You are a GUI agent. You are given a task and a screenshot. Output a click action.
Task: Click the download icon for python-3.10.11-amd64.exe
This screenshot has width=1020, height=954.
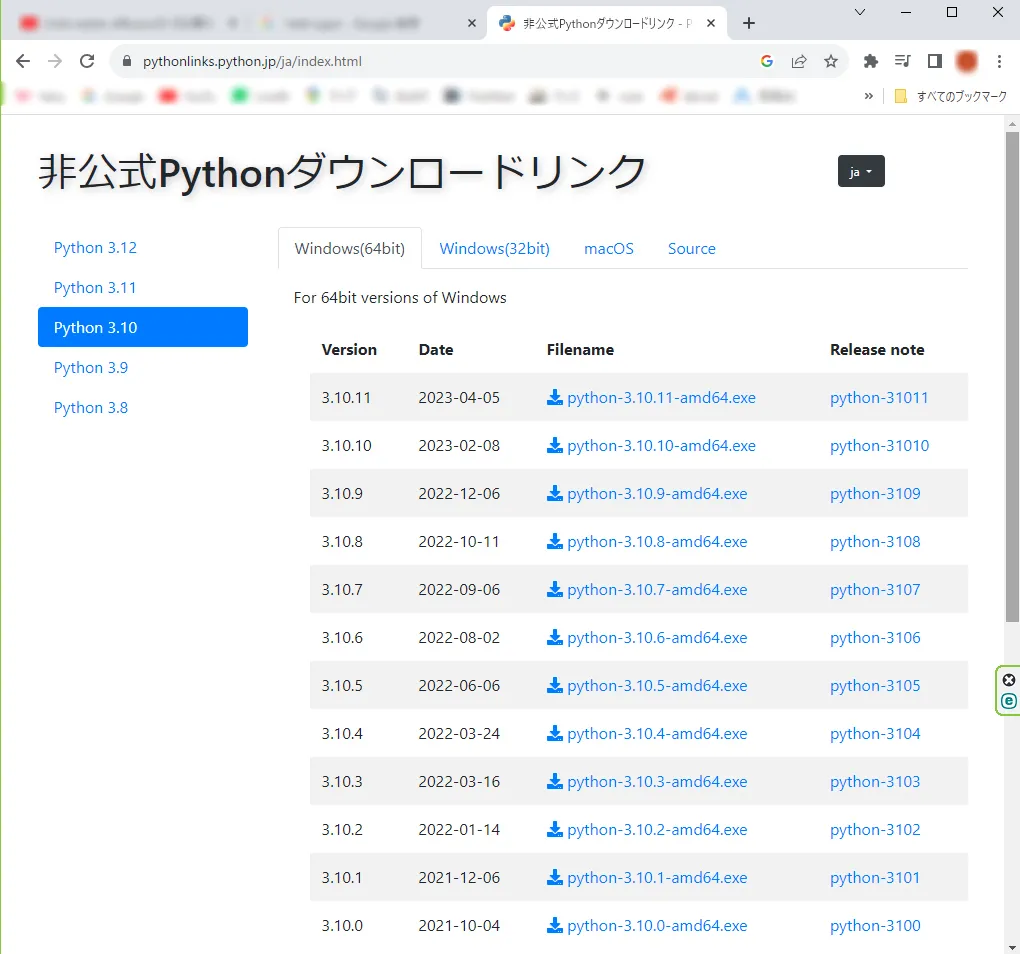554,397
